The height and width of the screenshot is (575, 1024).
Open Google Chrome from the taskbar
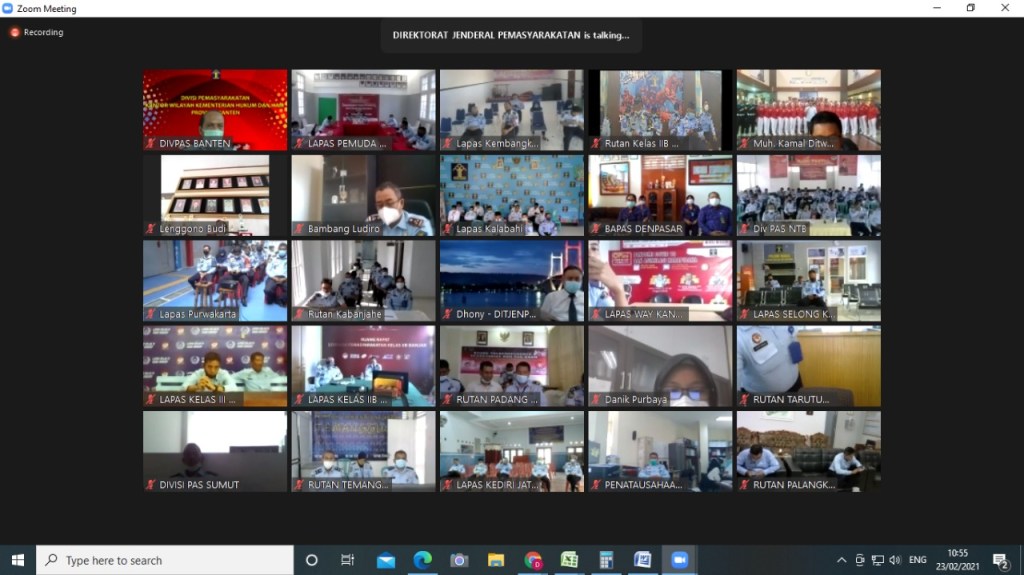pyautogui.click(x=533, y=560)
